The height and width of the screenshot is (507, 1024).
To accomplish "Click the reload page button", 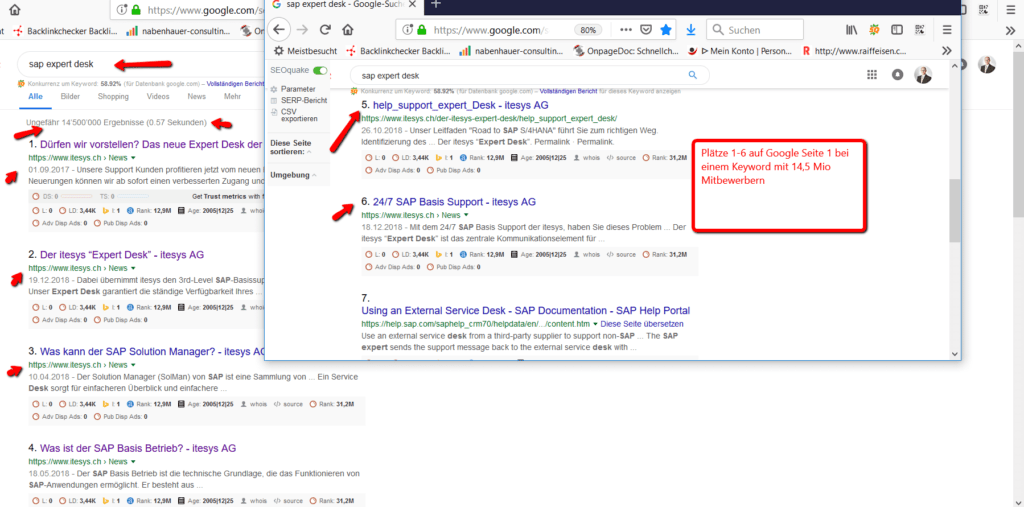I will (x=325, y=29).
